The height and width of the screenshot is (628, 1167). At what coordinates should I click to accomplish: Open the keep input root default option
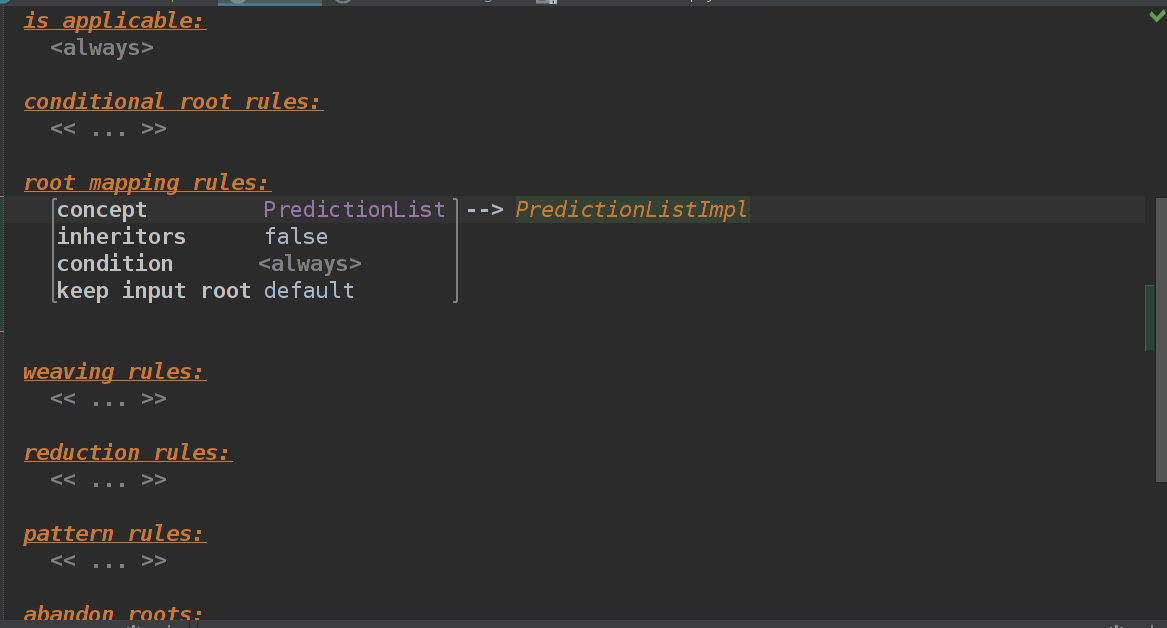tap(309, 291)
